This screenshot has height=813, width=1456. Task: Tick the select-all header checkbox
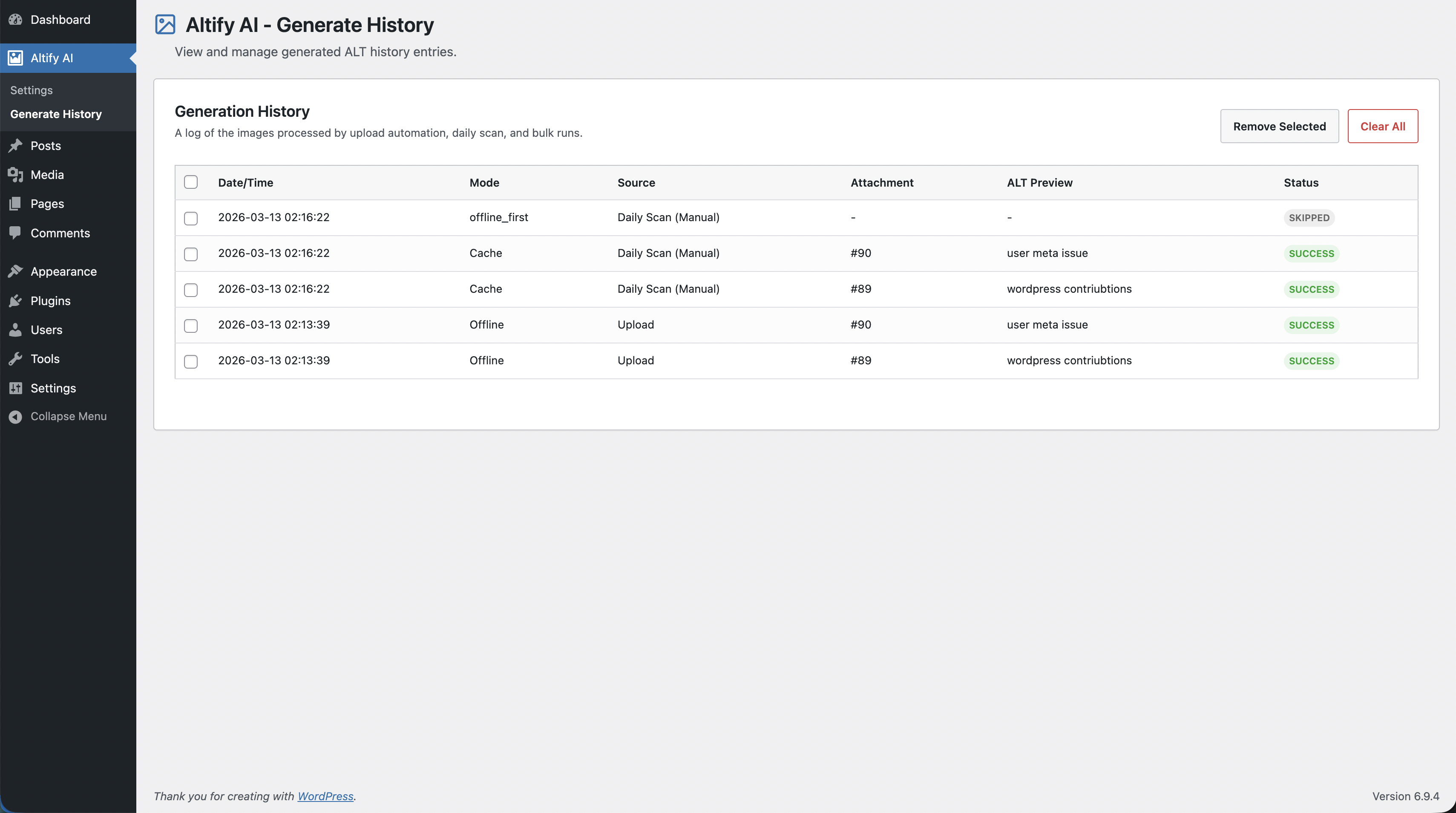(191, 182)
